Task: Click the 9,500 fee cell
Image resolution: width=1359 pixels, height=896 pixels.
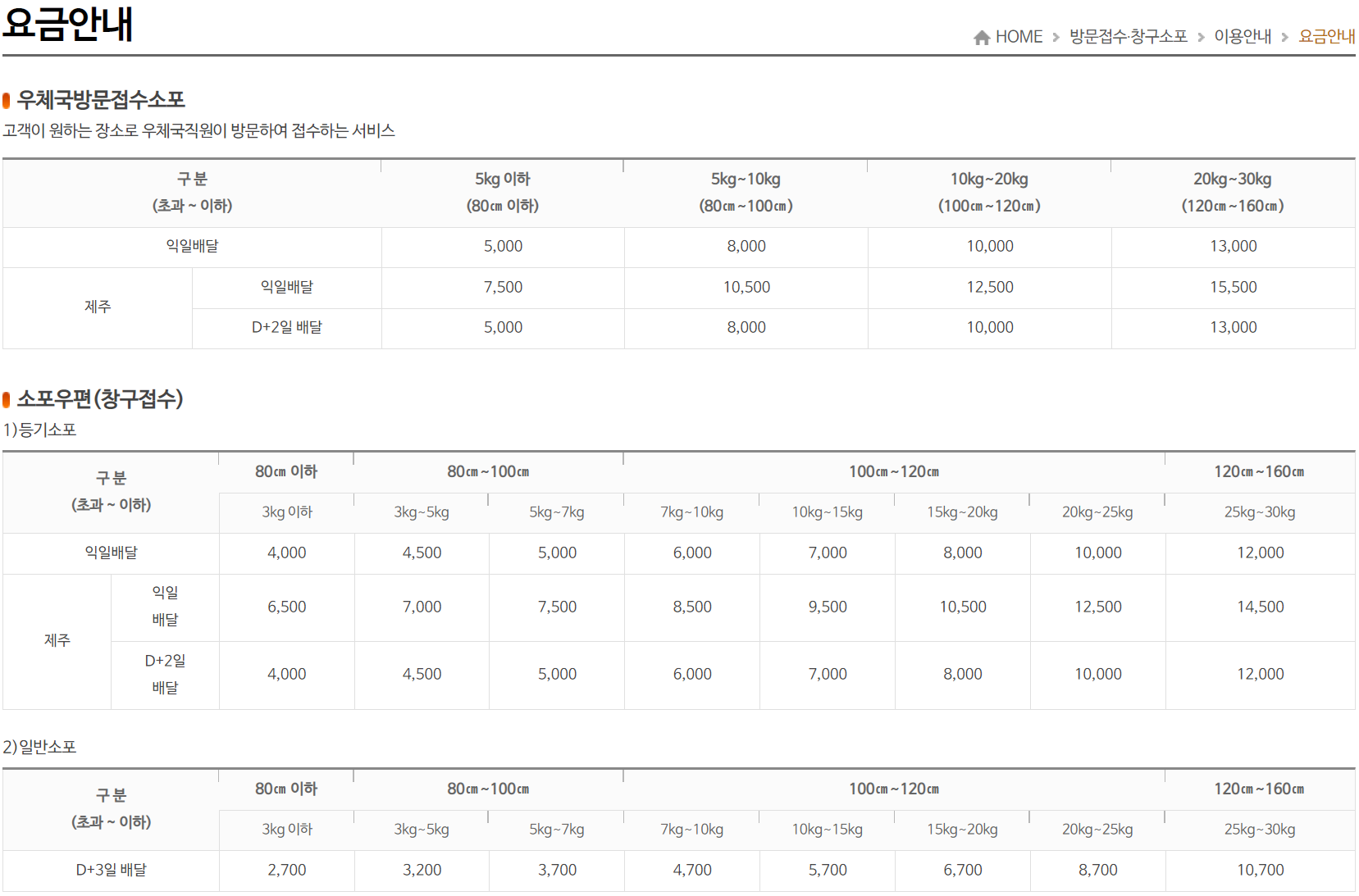Action: [828, 607]
